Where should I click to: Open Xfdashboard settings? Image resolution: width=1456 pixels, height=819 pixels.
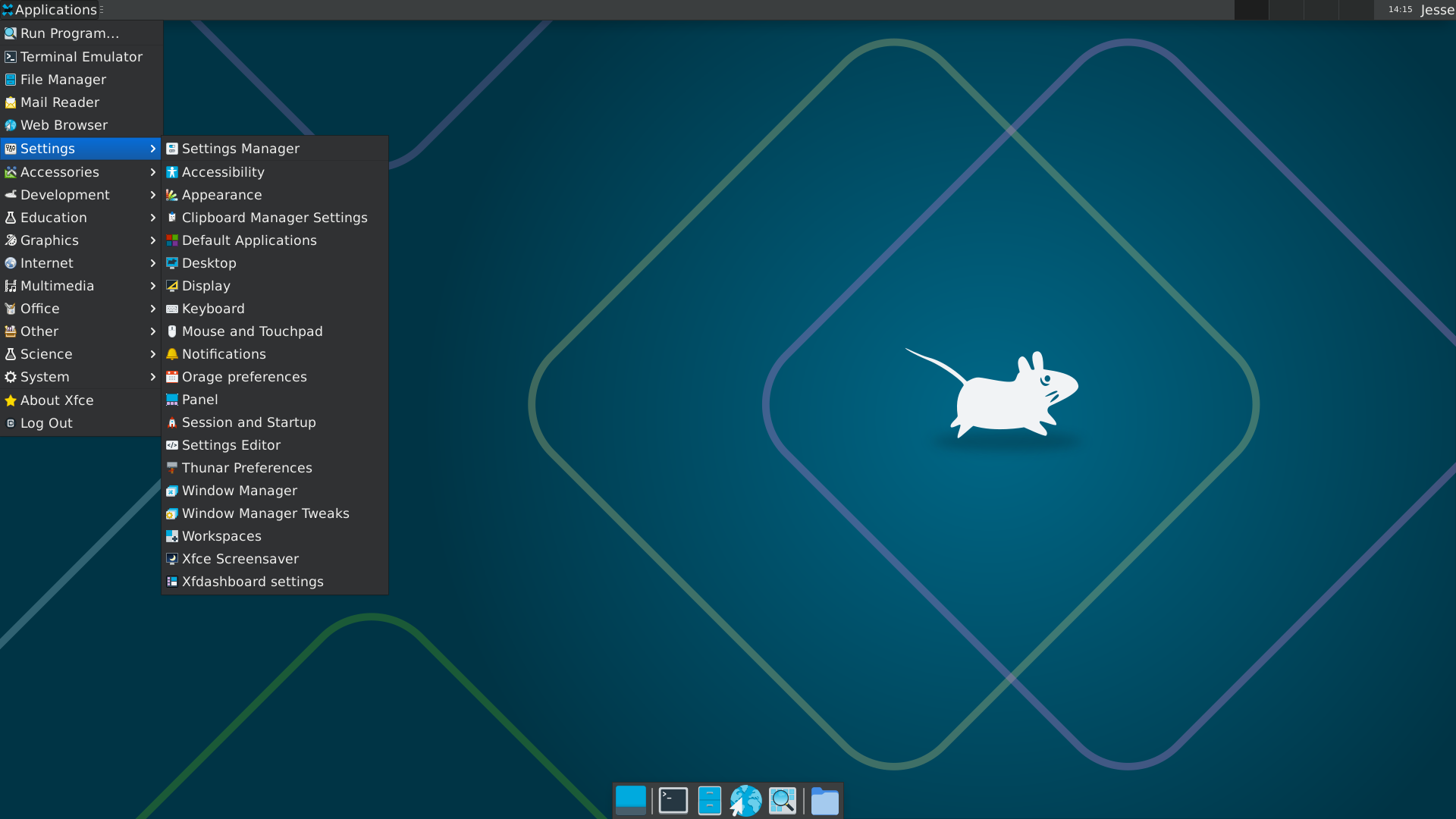pos(275,582)
